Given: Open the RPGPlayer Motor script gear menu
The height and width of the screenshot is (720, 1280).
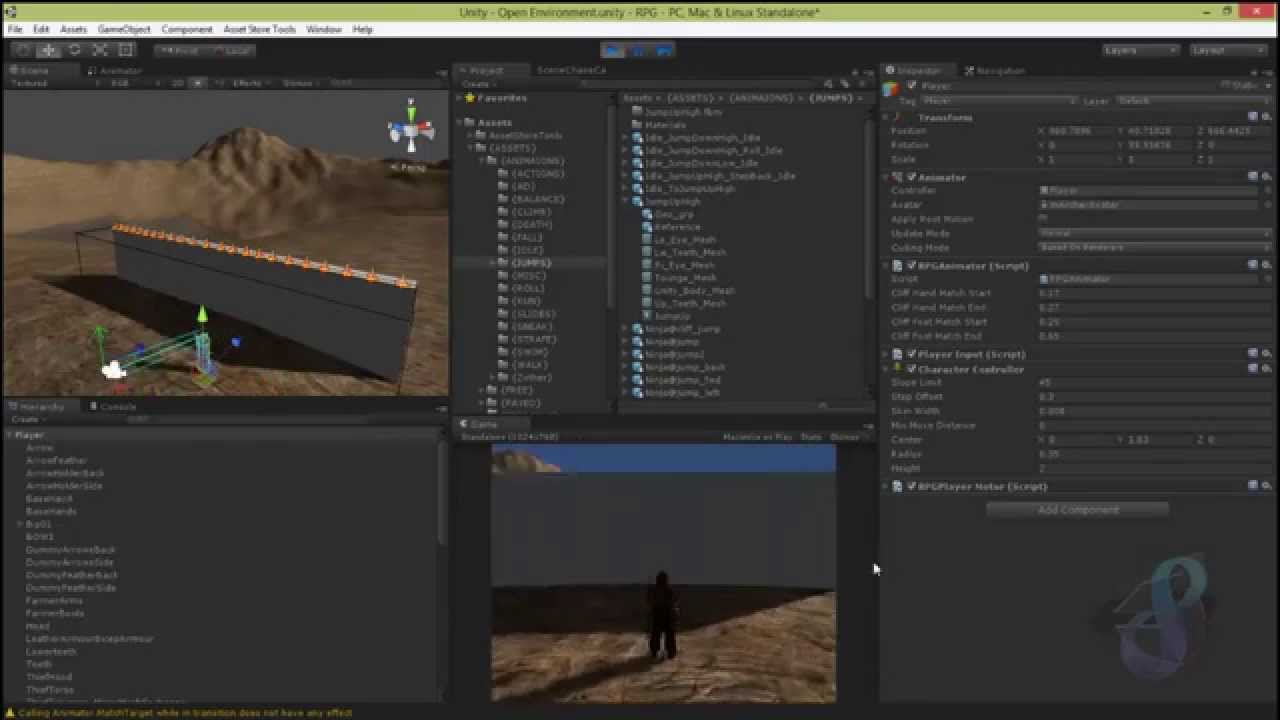Looking at the screenshot, I should [1266, 486].
